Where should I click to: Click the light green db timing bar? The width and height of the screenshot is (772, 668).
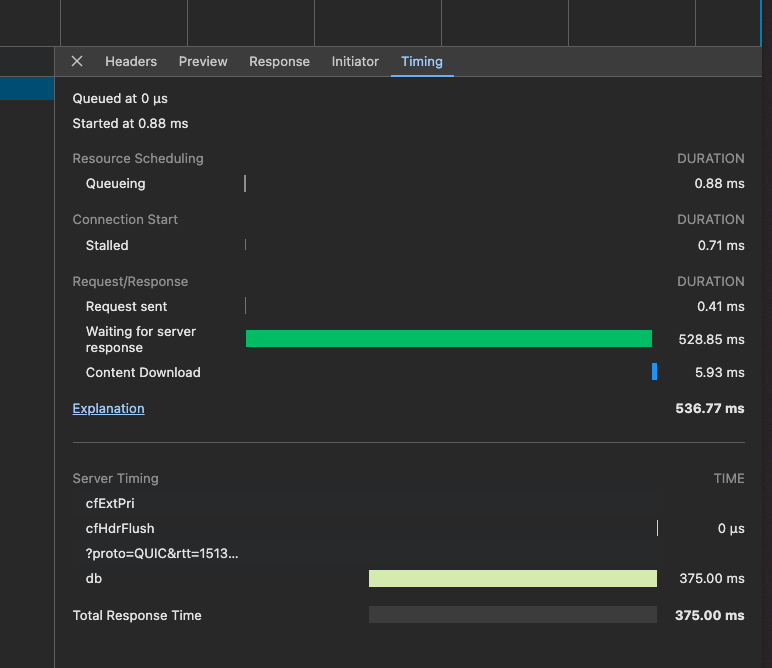click(512, 578)
